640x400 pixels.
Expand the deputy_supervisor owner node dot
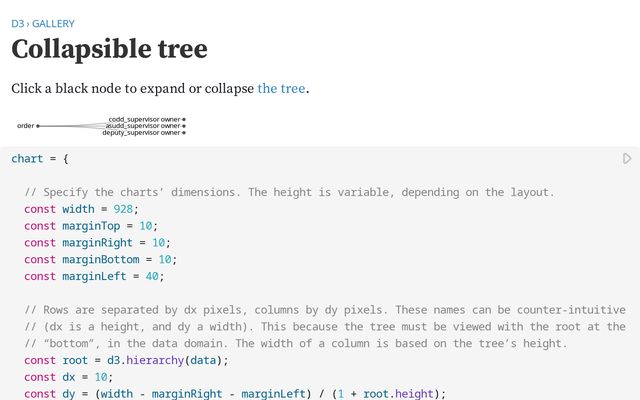pos(184,132)
